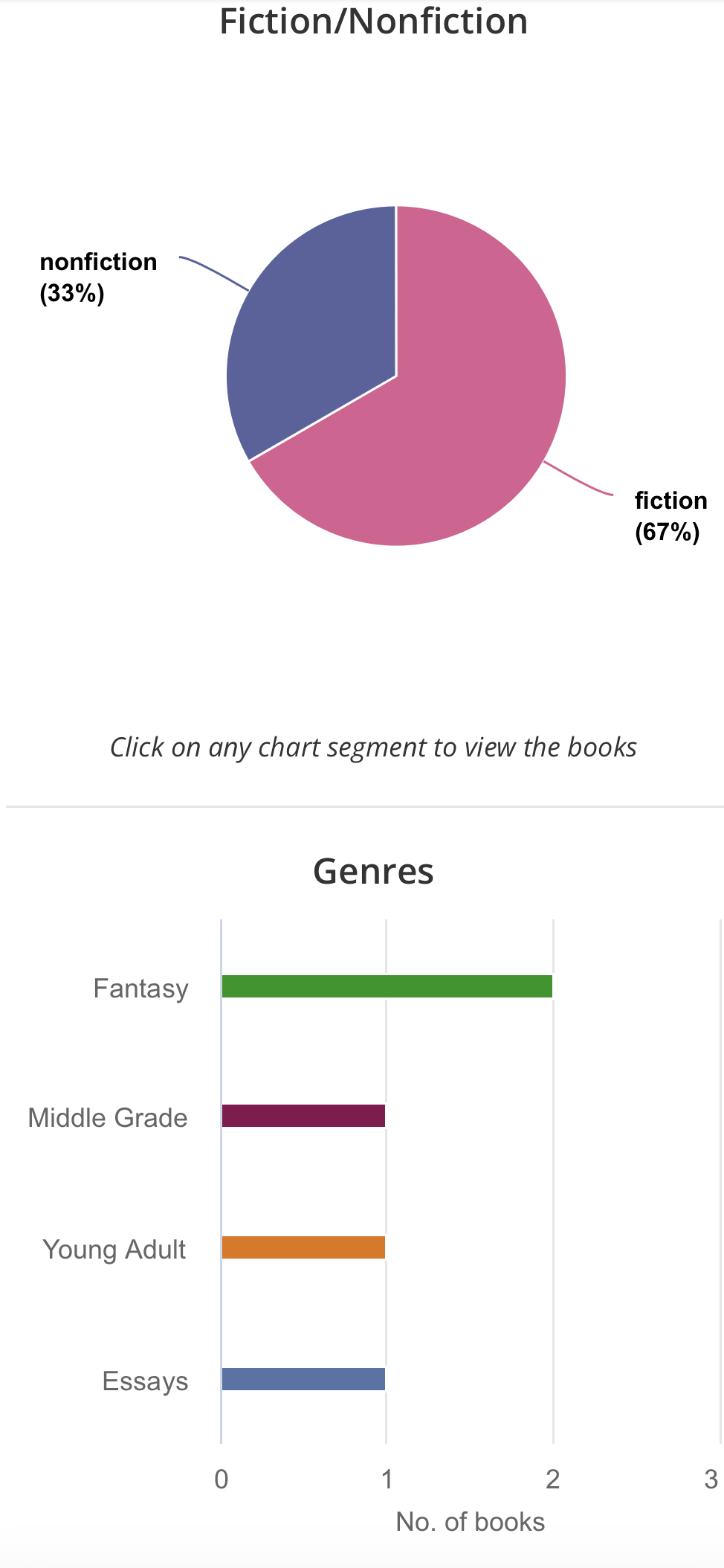Click the 3 tick on the books axis
Screen dimensions: 724x1568
[x=711, y=1479]
